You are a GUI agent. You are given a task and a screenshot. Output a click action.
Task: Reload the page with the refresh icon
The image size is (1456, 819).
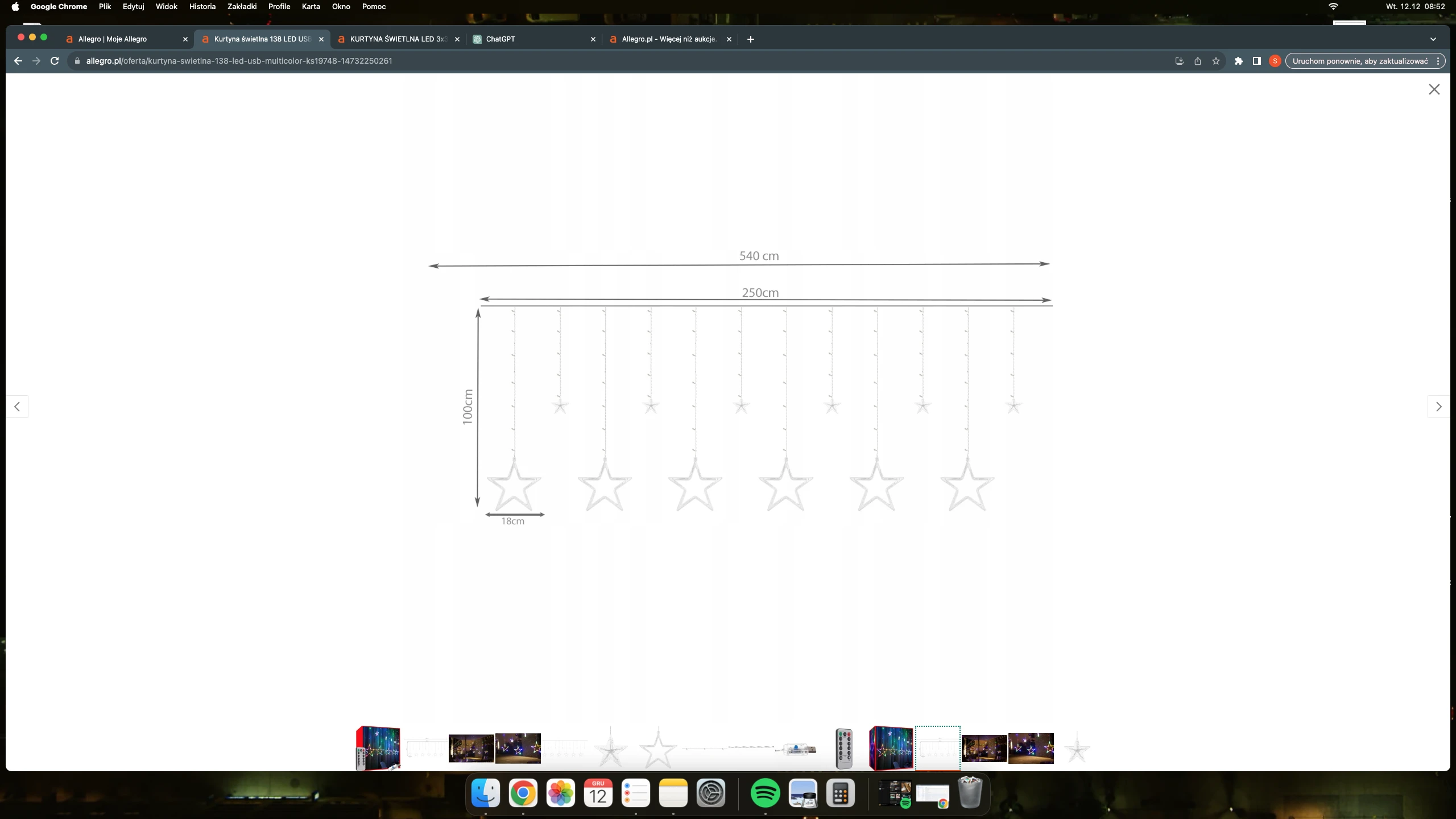[55, 61]
